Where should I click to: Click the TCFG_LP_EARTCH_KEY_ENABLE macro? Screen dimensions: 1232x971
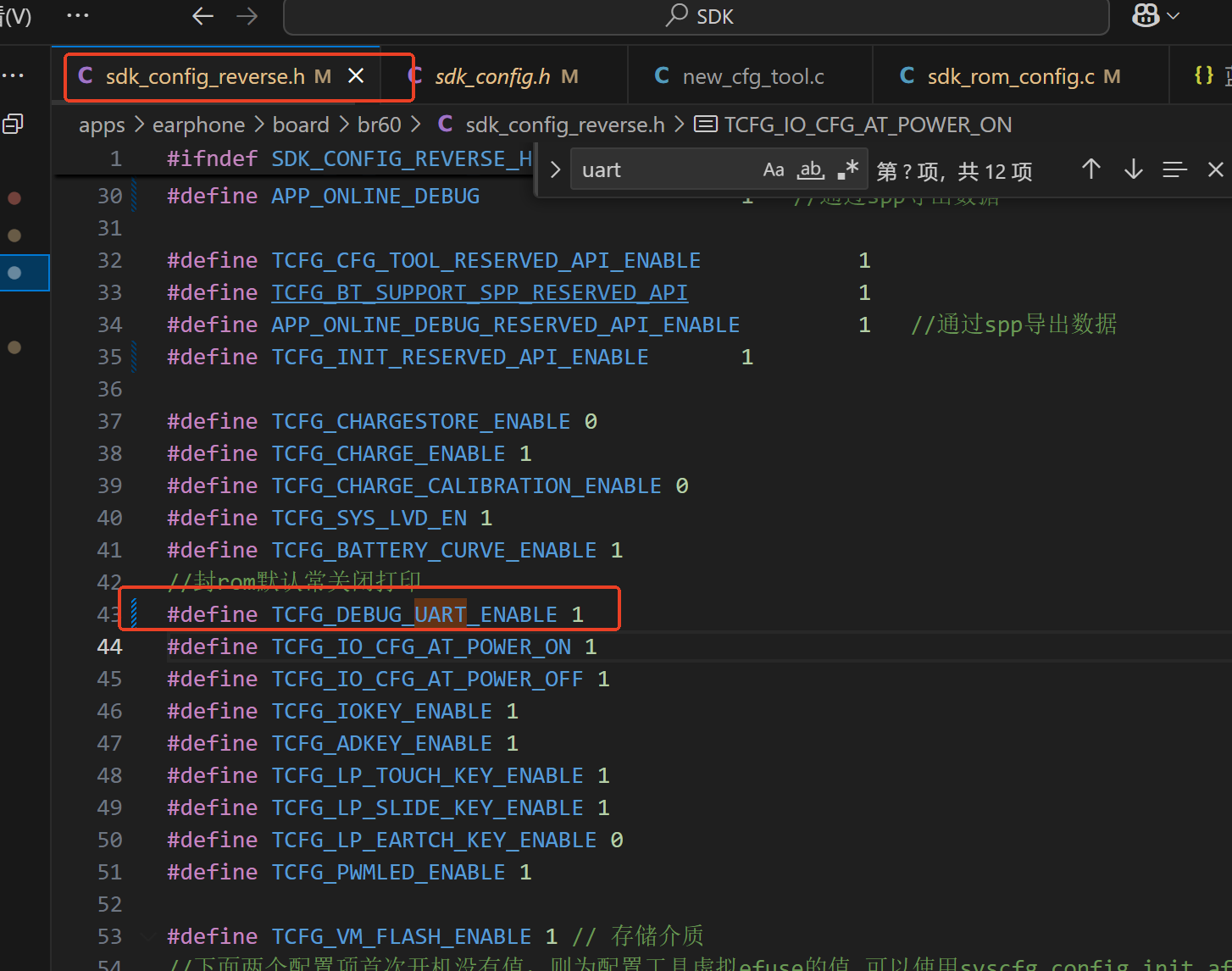[434, 840]
